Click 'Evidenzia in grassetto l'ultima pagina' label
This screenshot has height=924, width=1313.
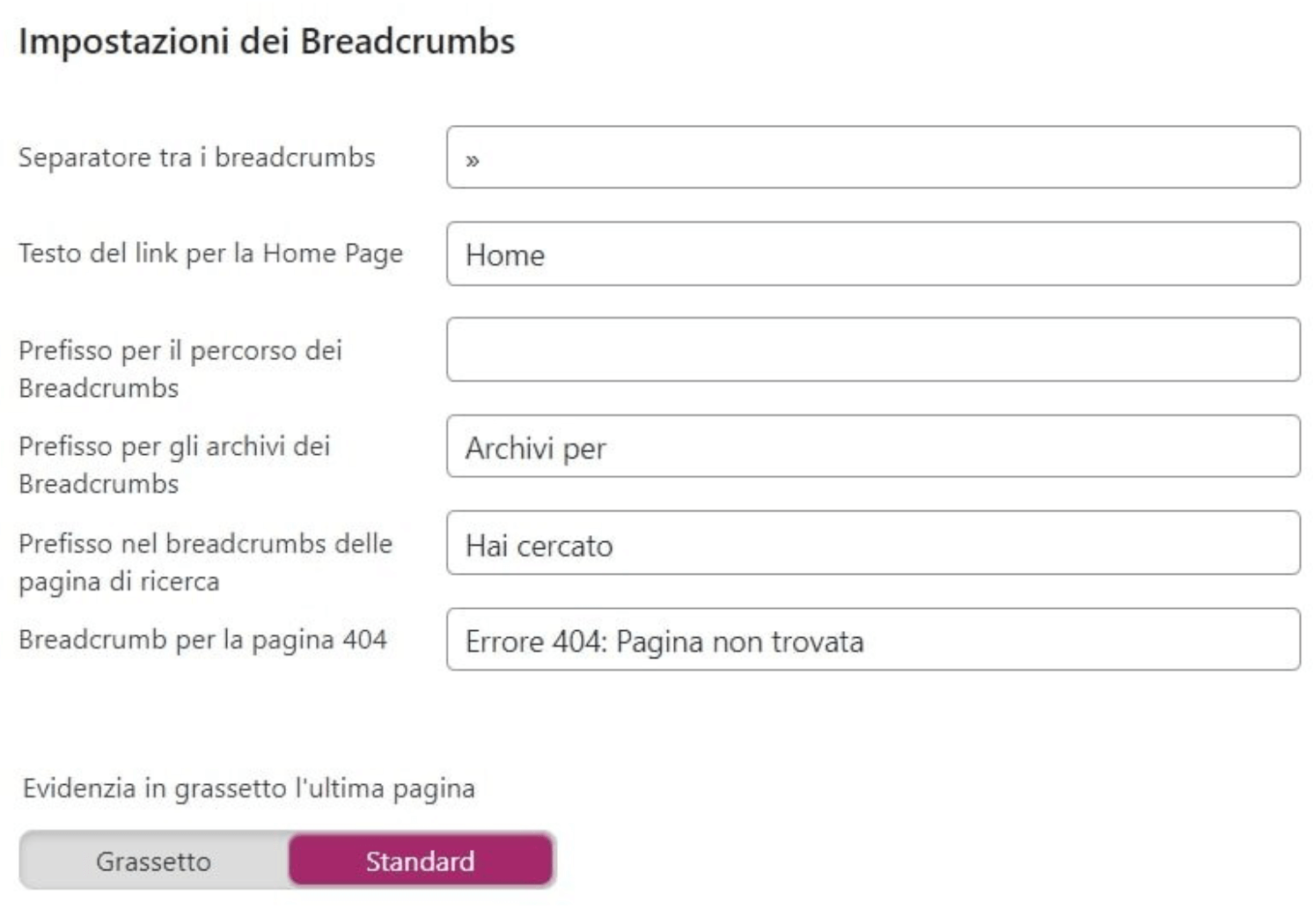(x=249, y=788)
